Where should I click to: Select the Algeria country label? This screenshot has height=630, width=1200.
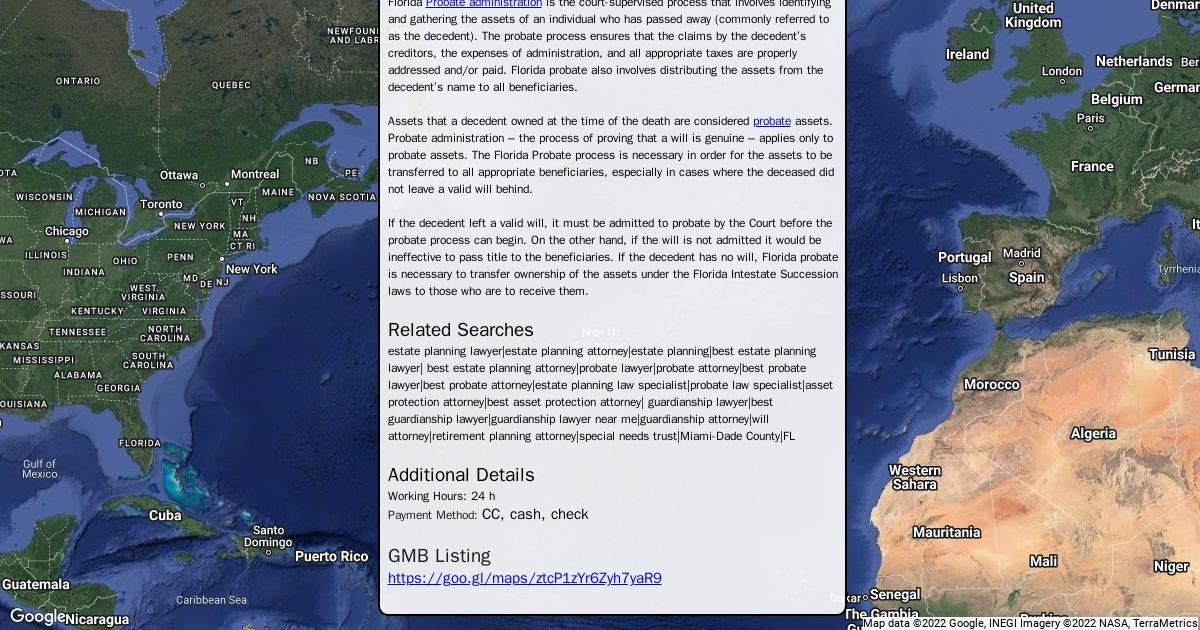1092,433
